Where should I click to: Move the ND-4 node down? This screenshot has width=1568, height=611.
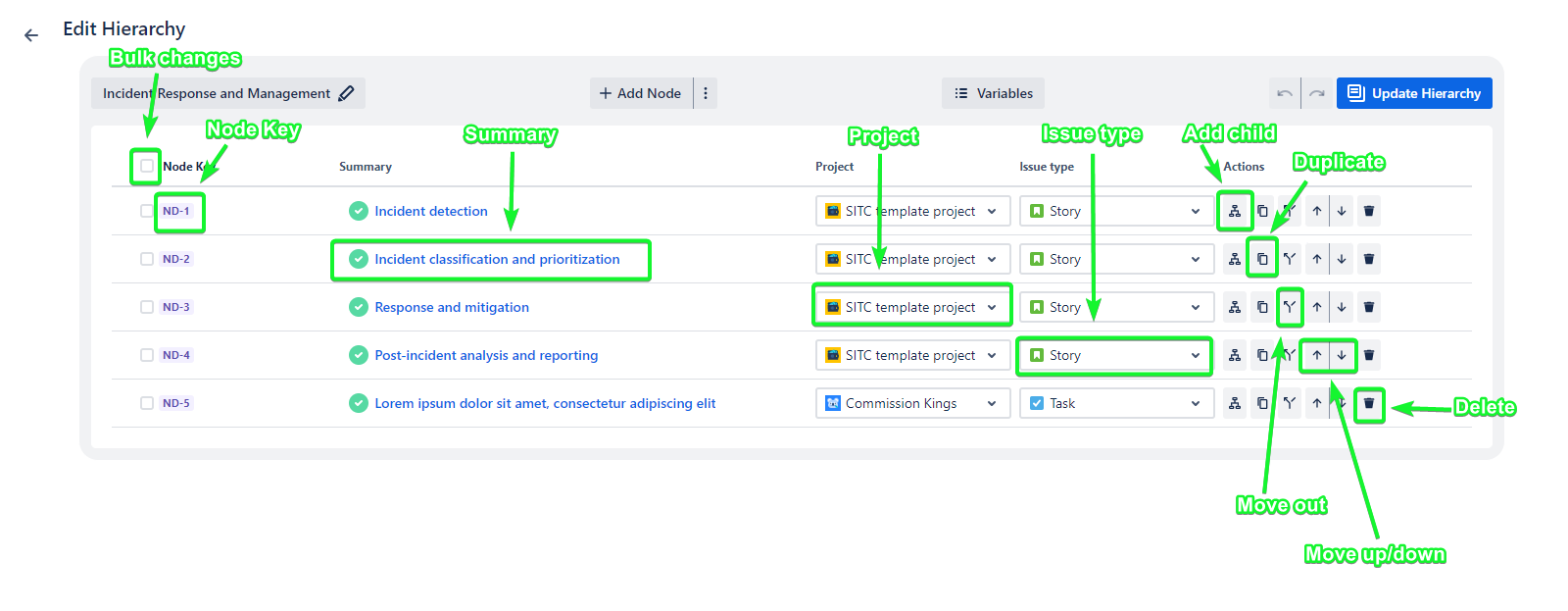[1342, 355]
